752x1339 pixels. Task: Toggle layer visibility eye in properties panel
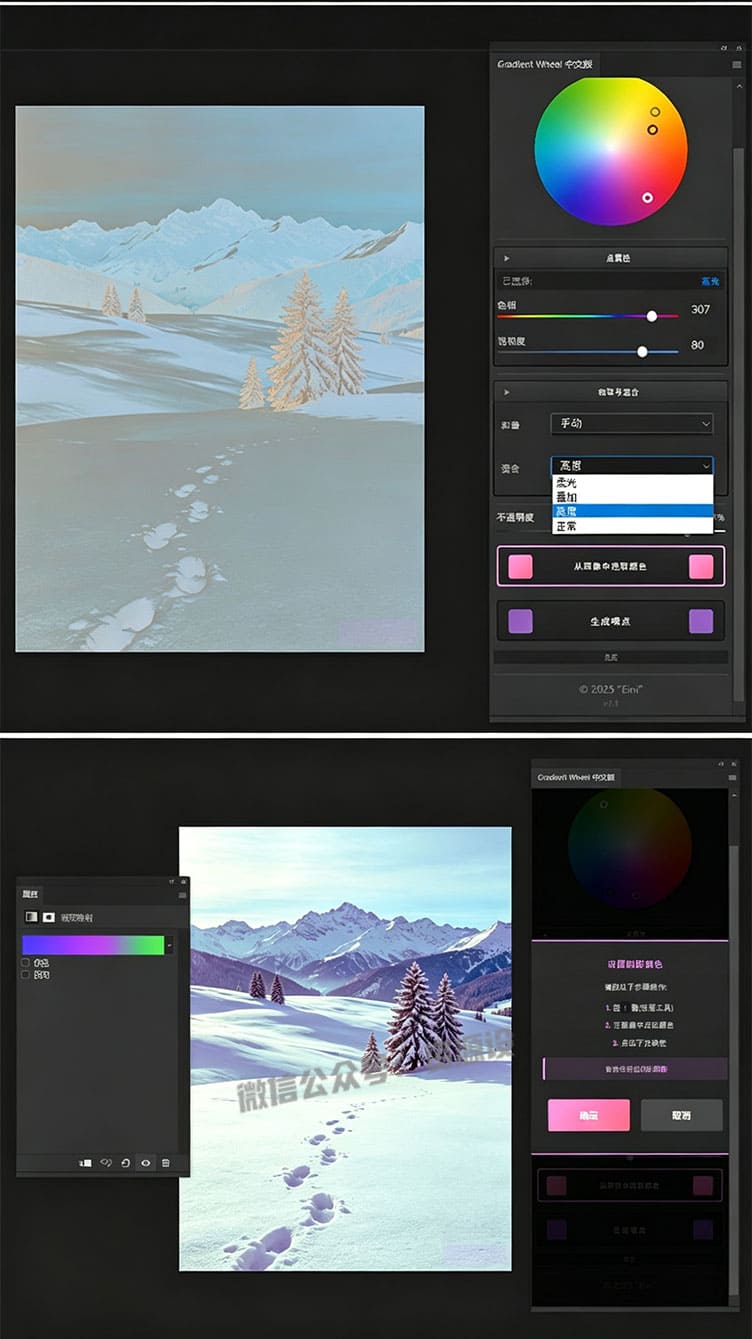[146, 1163]
